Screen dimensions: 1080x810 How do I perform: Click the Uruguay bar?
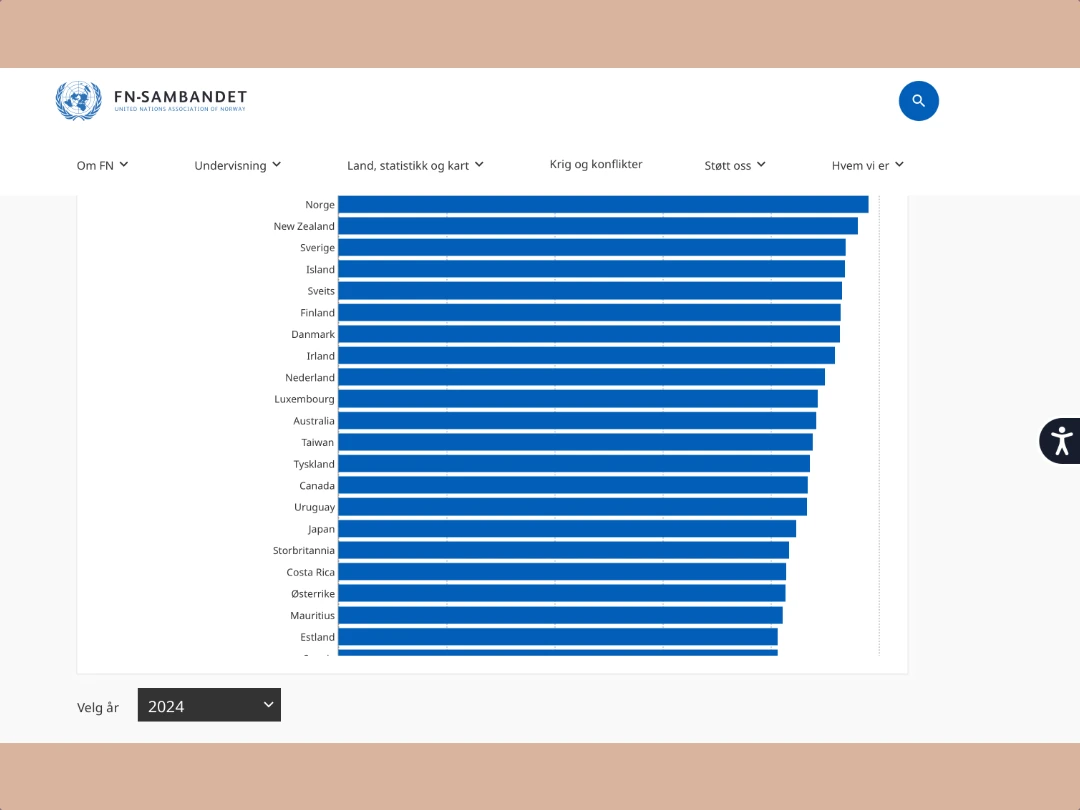click(x=572, y=507)
